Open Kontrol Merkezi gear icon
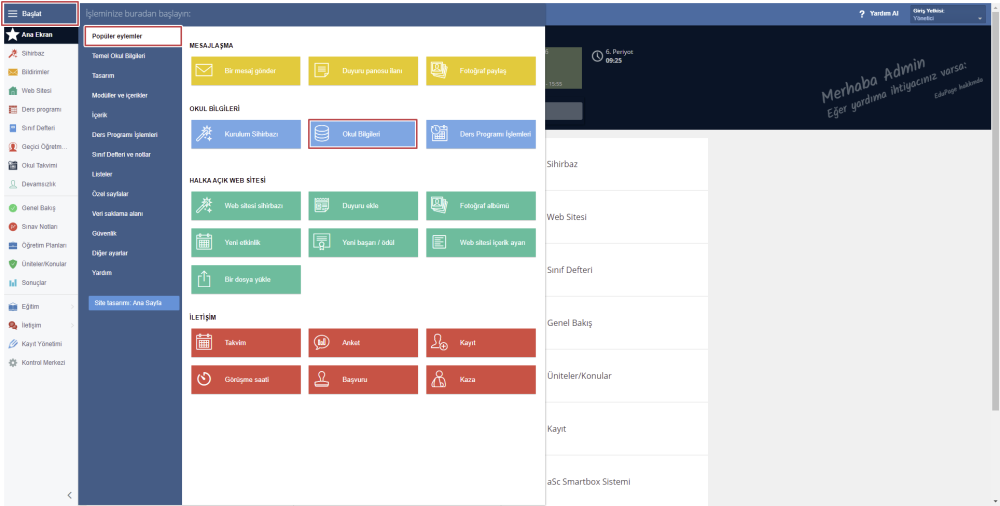Viewport: 1000px width, 506px height. [13, 362]
